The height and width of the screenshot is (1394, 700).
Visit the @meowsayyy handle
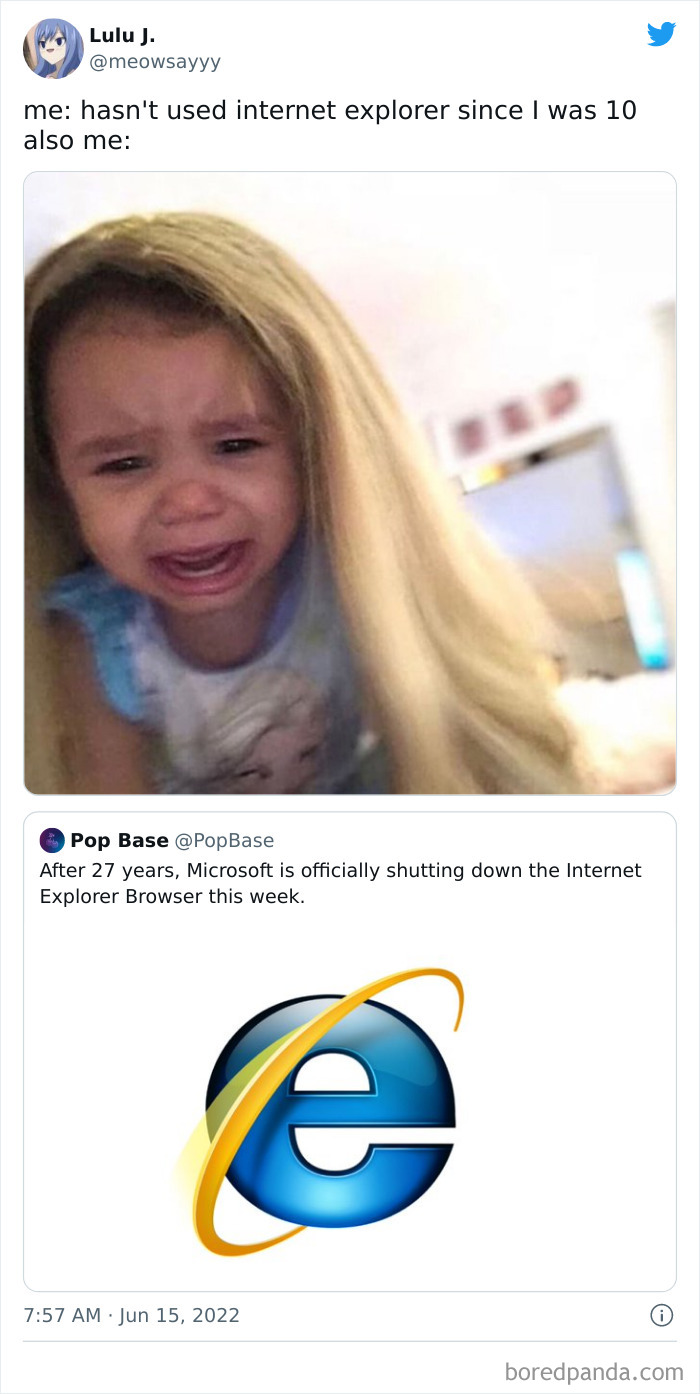pos(155,62)
